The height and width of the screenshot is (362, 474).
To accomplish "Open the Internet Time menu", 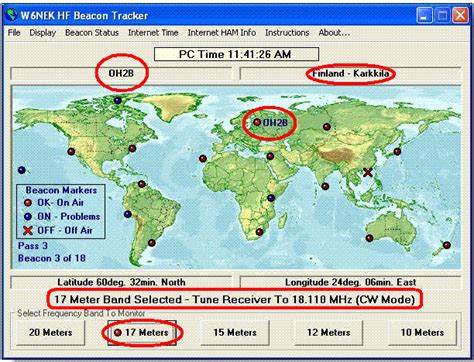I will (153, 33).
